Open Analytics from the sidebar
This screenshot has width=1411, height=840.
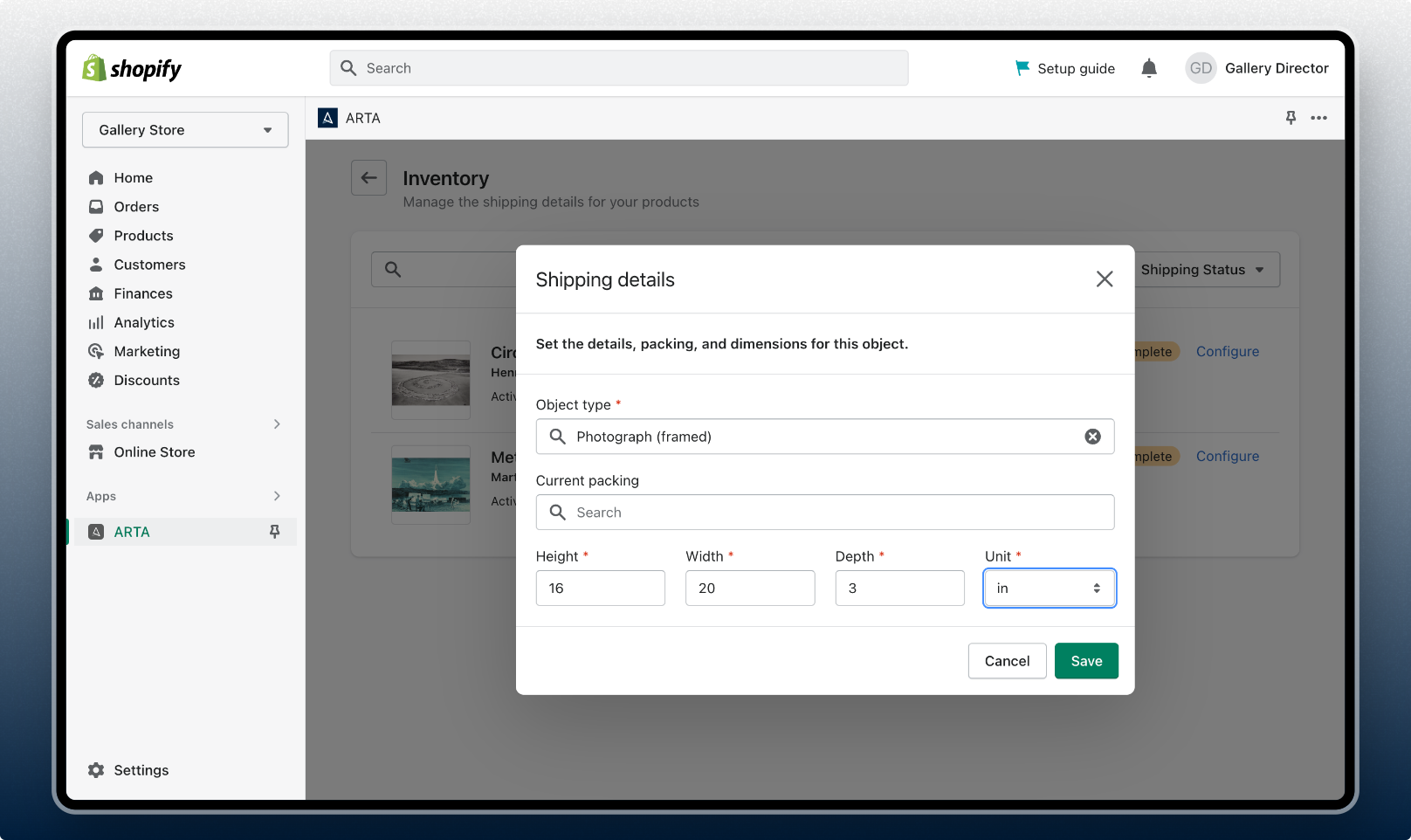point(144,322)
